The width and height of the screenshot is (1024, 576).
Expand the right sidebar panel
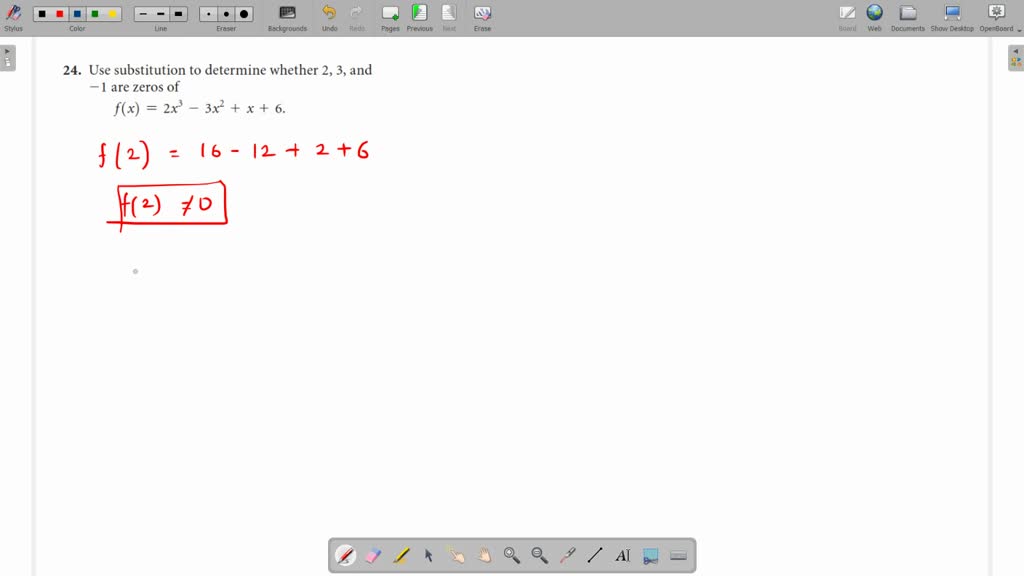pos(1014,57)
